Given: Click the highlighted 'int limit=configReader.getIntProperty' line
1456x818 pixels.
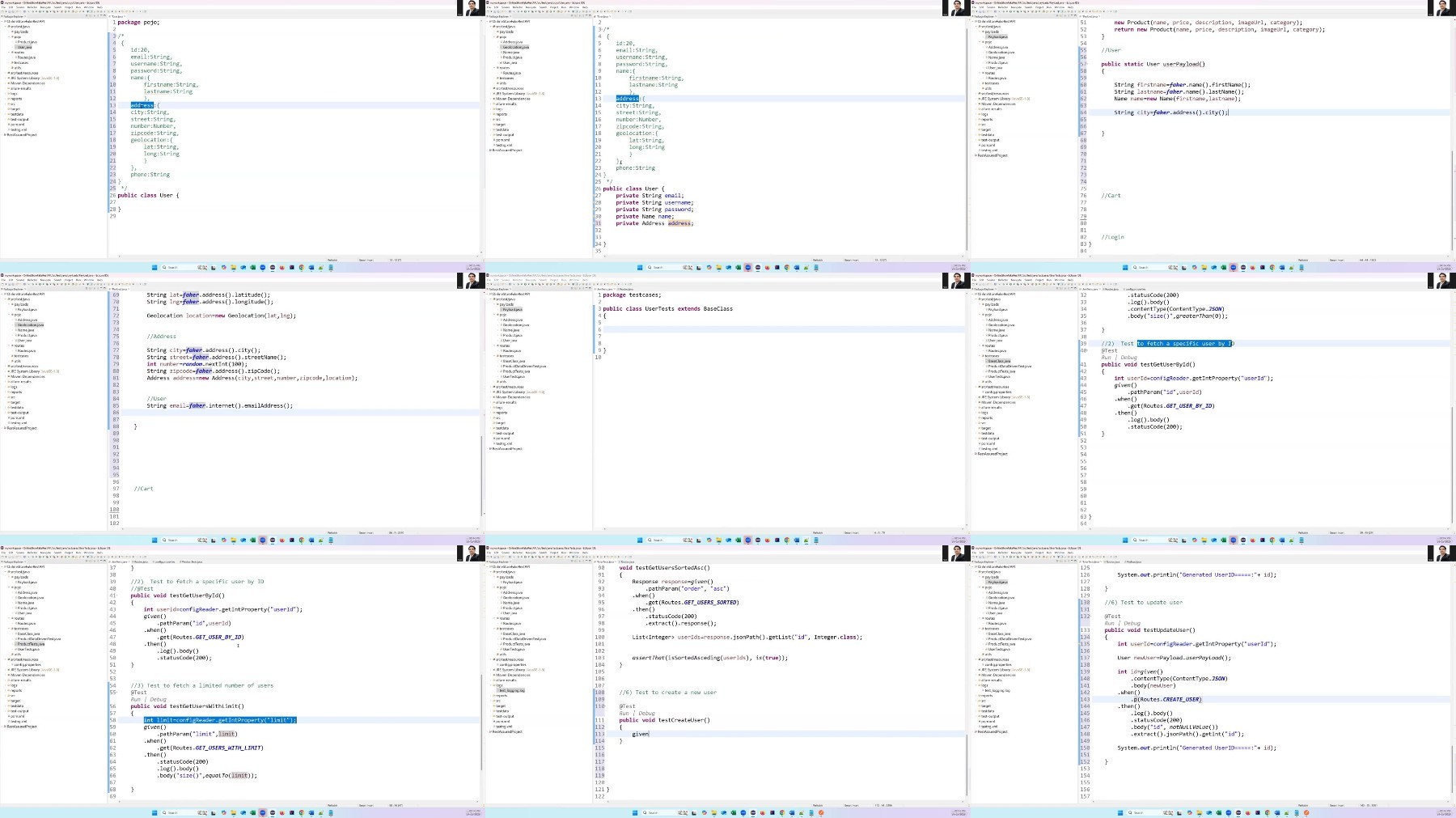Looking at the screenshot, I should (x=219, y=720).
